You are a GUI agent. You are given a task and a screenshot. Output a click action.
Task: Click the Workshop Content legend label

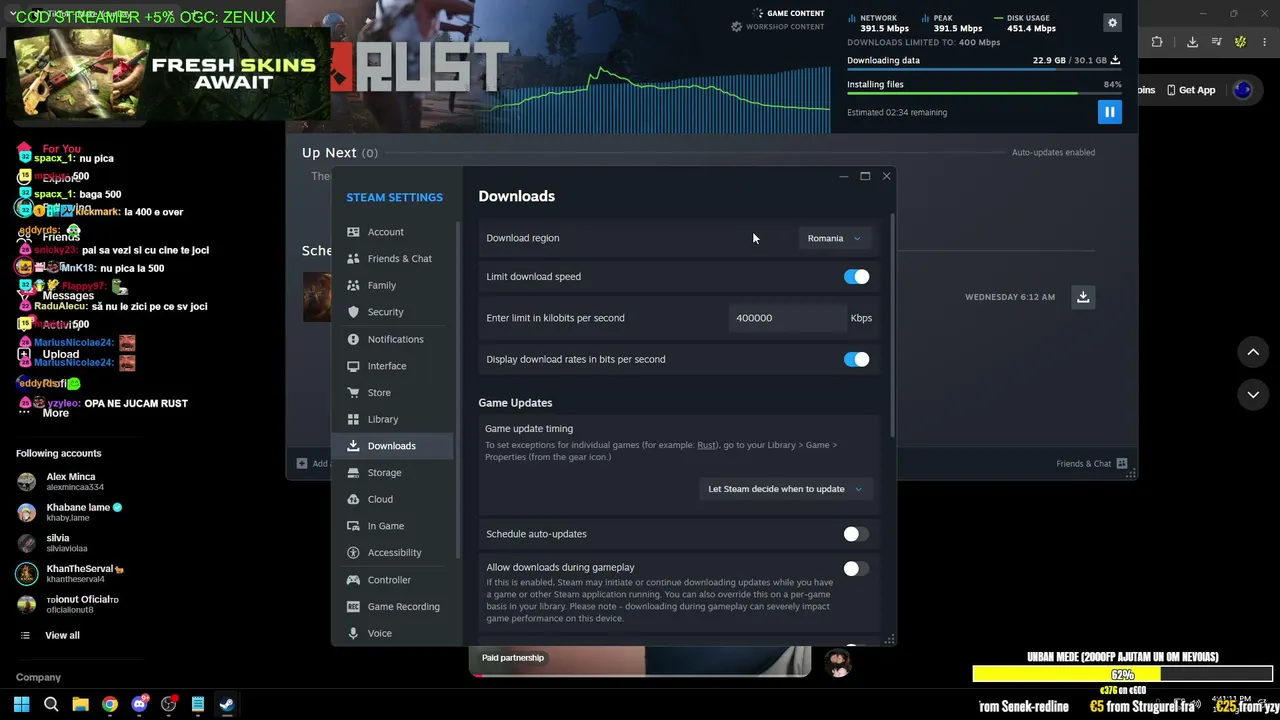pos(785,27)
